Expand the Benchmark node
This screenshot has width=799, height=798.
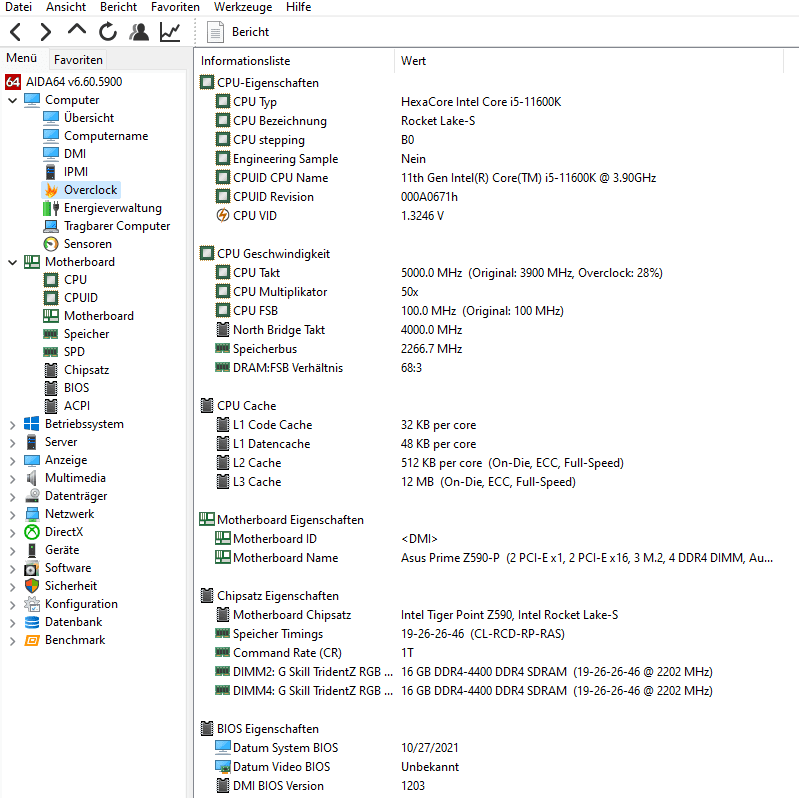pos(13,641)
